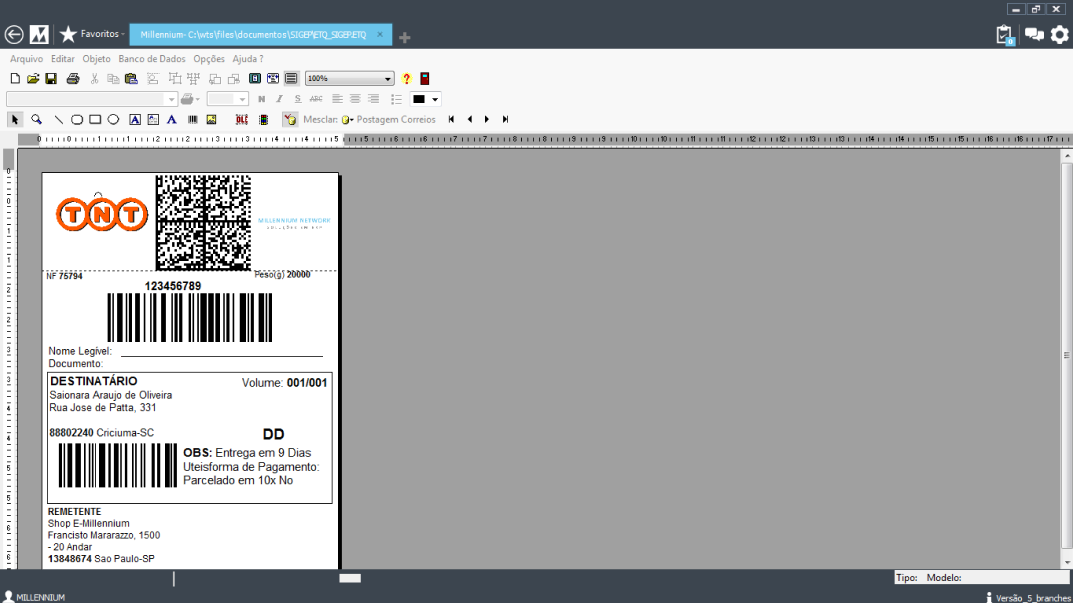Screen dimensions: 1073x603
Task: Click the yellow question mark help icon
Action: point(407,78)
